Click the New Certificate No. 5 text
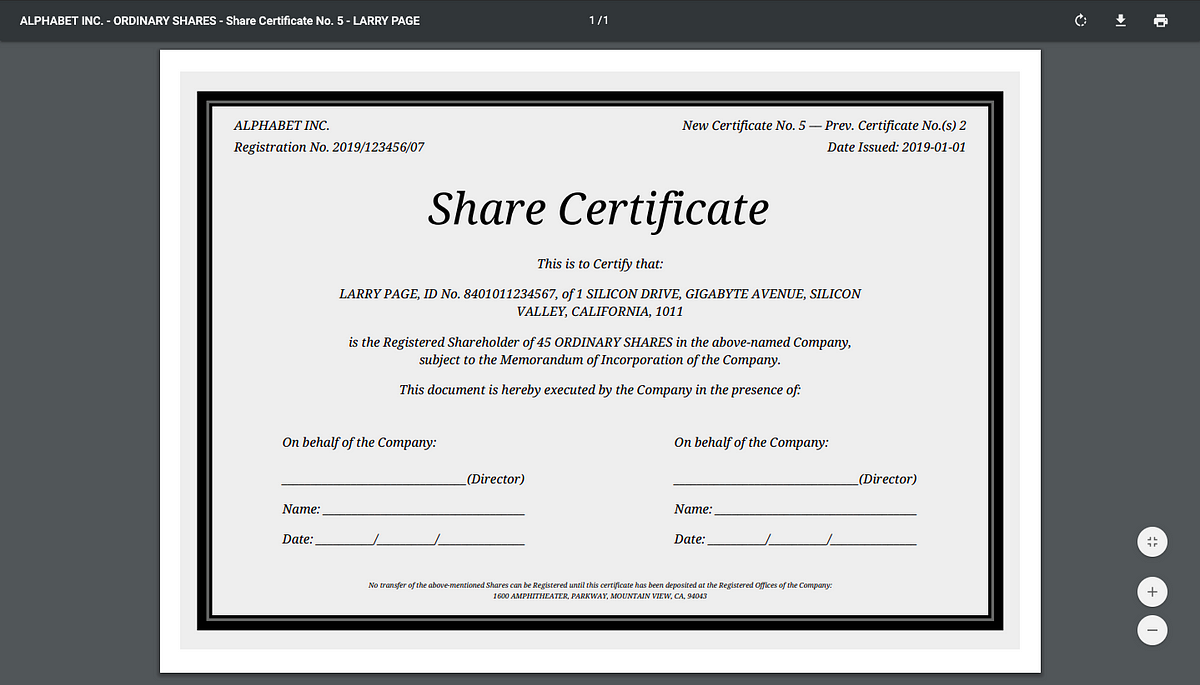 [x=744, y=126]
